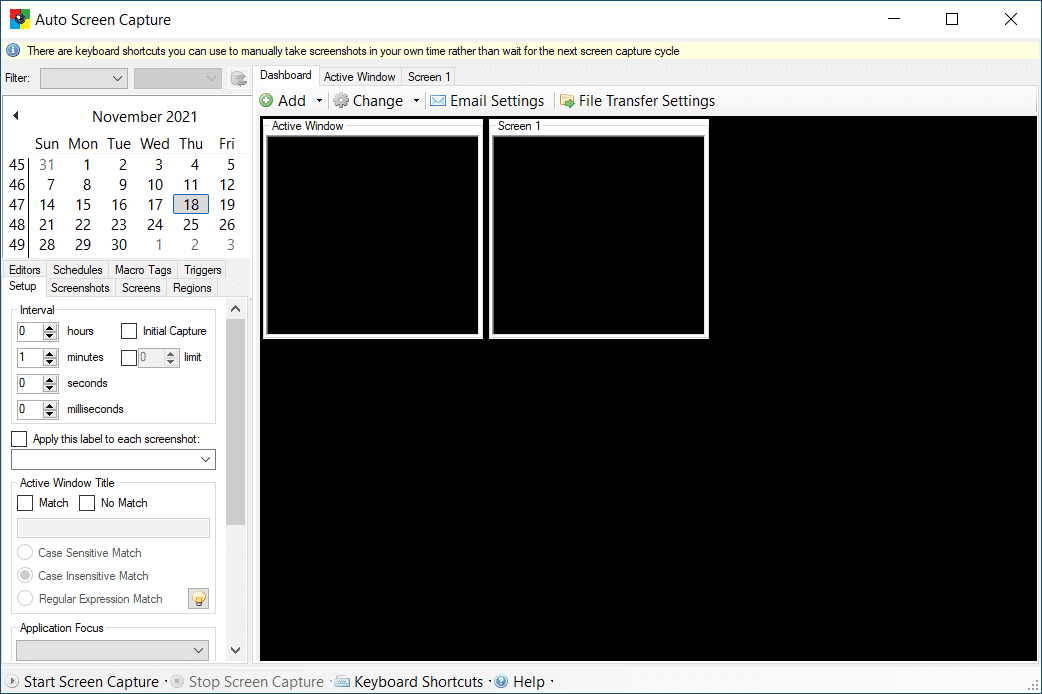The height and width of the screenshot is (694, 1042).
Task: Switch to the Dashboard tab
Action: (x=286, y=75)
